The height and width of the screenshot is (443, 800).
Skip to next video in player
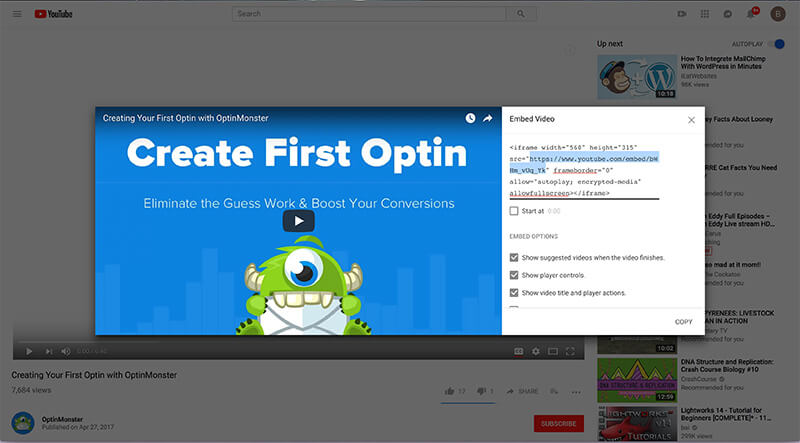(x=49, y=351)
